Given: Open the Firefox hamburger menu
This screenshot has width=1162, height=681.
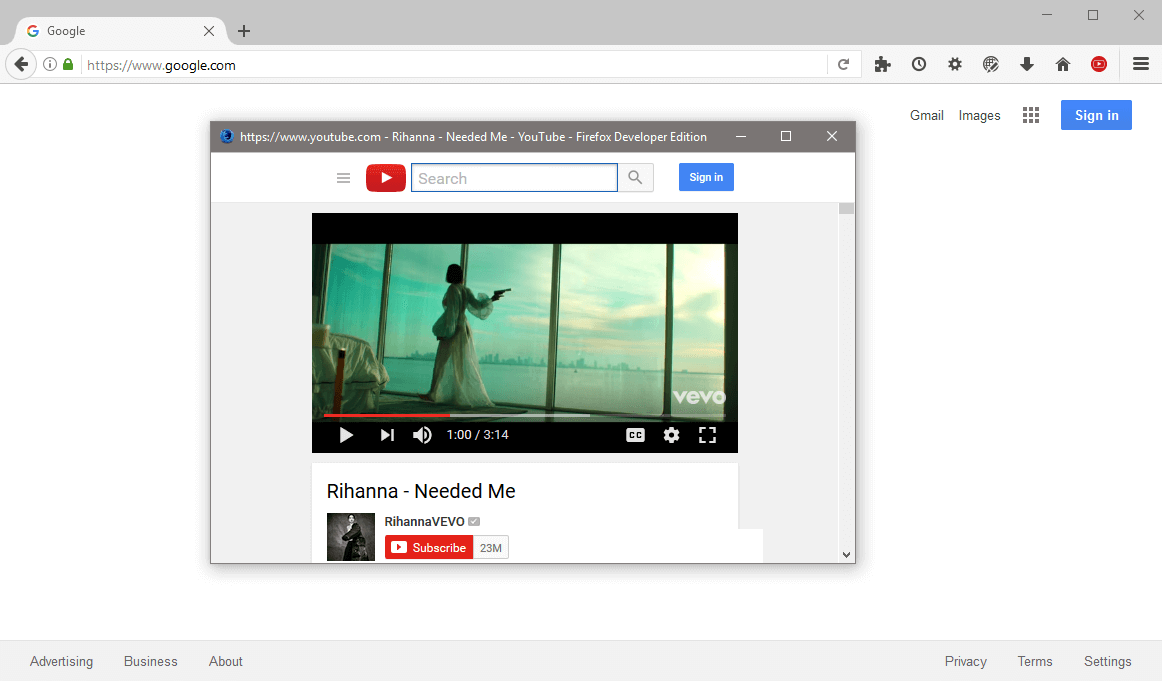Looking at the screenshot, I should coord(1141,64).
